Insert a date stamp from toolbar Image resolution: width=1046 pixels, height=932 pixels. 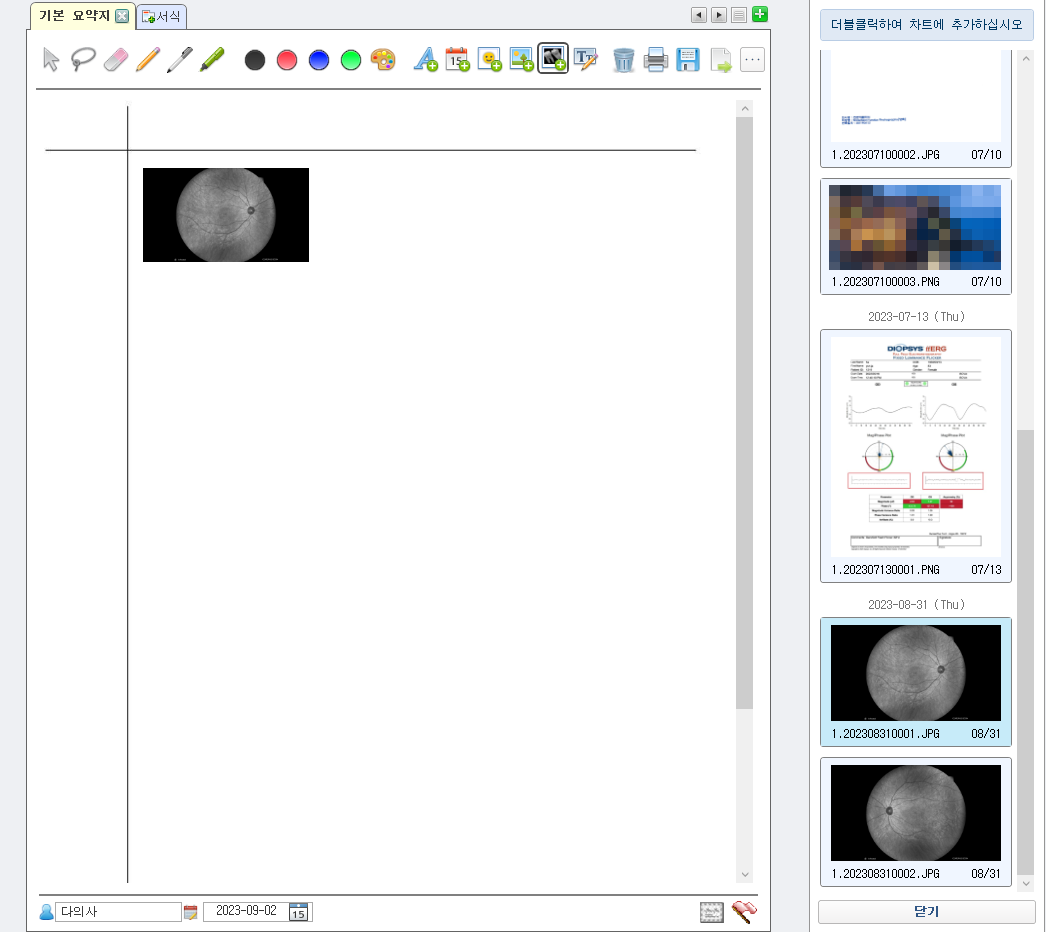point(457,60)
